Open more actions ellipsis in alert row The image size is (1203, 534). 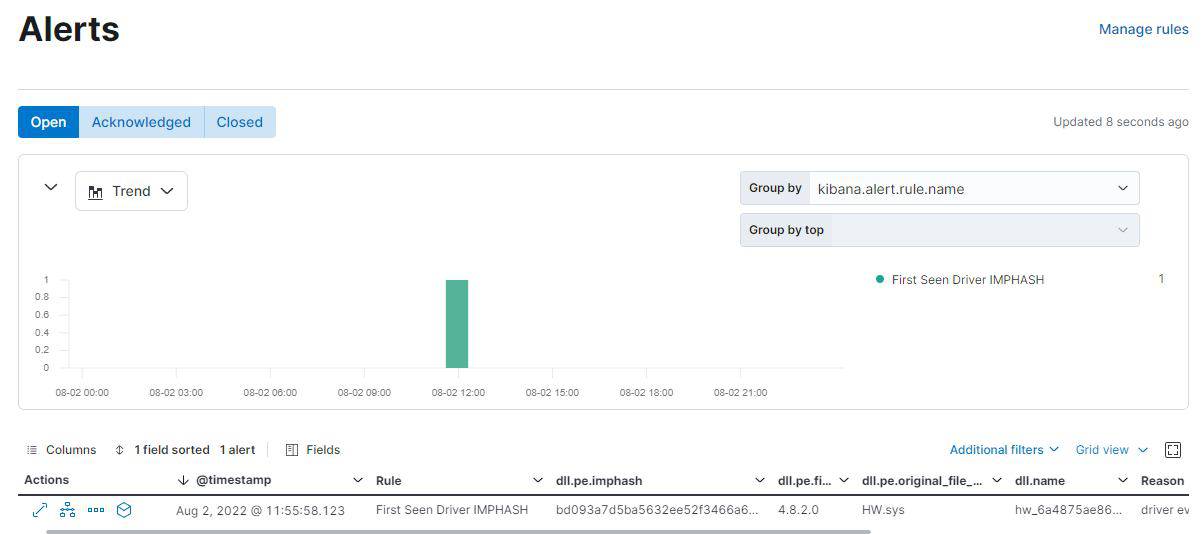(96, 510)
